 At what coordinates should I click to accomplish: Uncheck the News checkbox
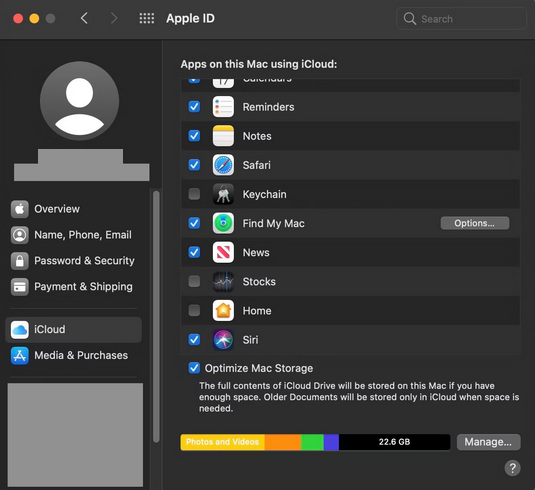point(194,252)
